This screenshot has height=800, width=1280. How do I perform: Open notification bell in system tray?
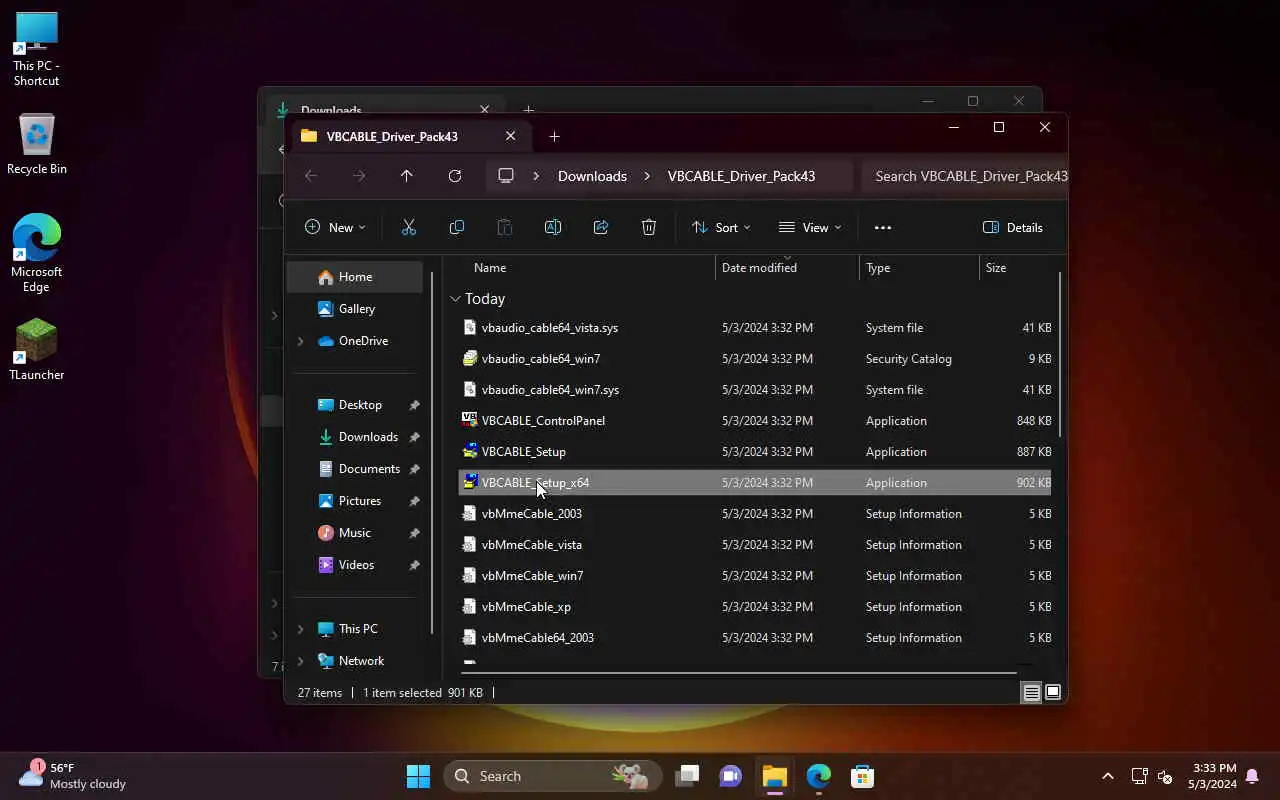(x=1252, y=776)
